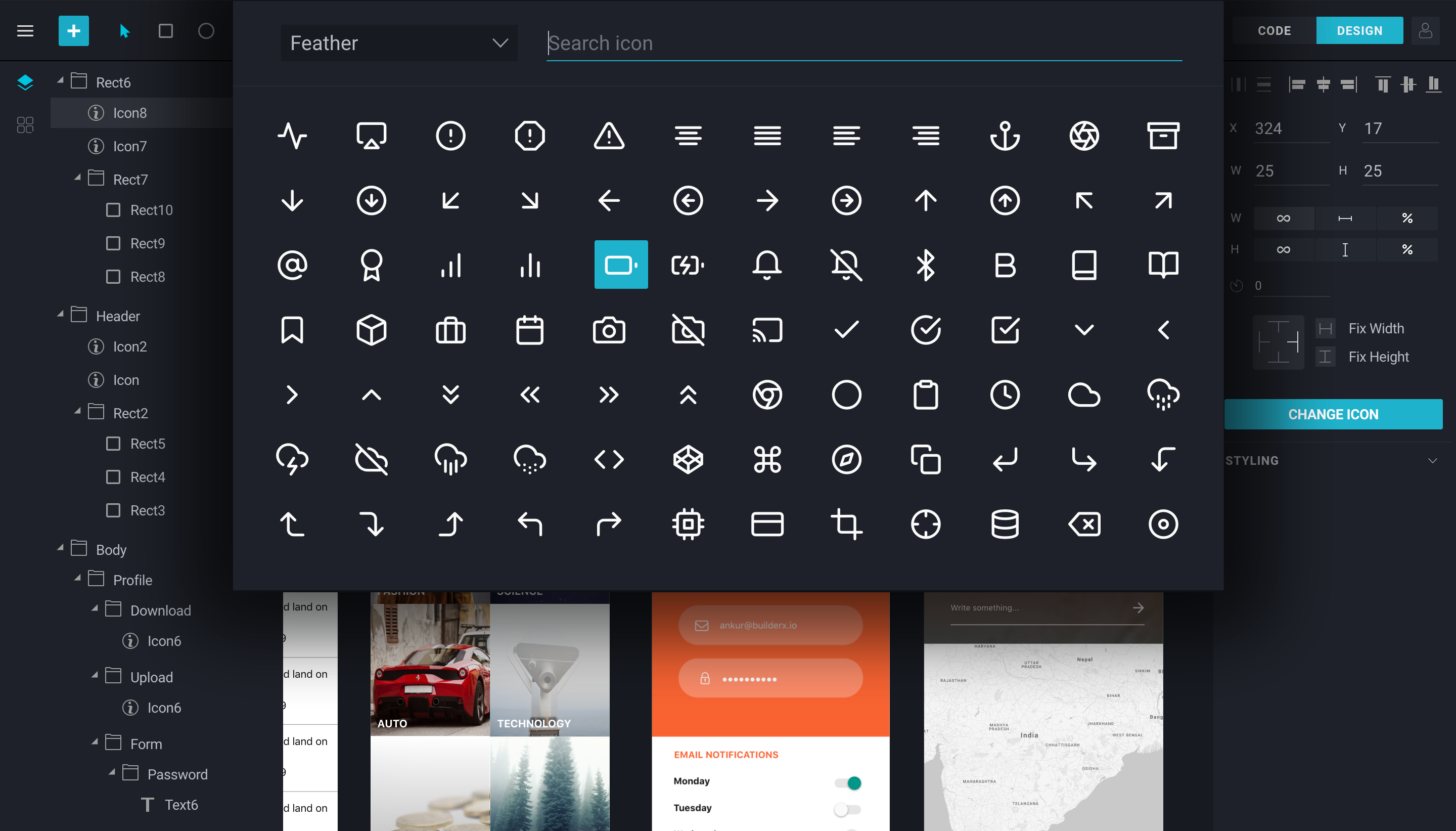
Task: Select the crop icon in icon picker
Action: (x=846, y=524)
